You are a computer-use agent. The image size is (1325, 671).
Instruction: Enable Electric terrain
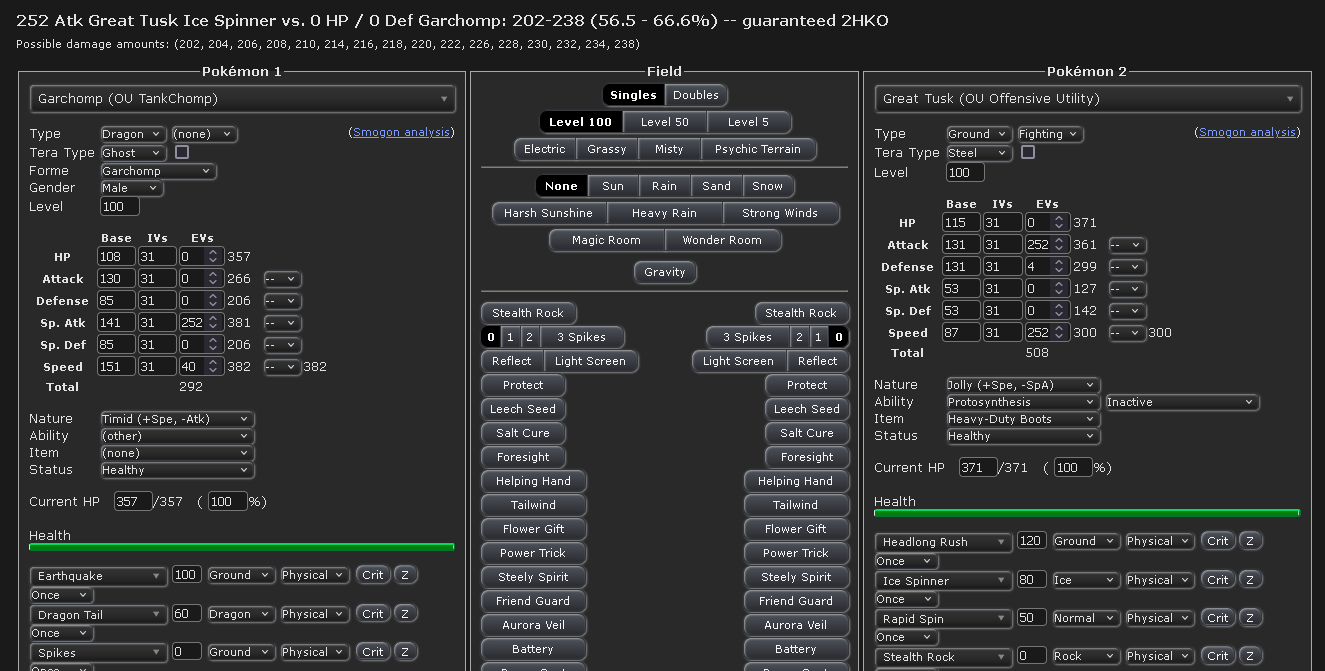[x=545, y=149]
